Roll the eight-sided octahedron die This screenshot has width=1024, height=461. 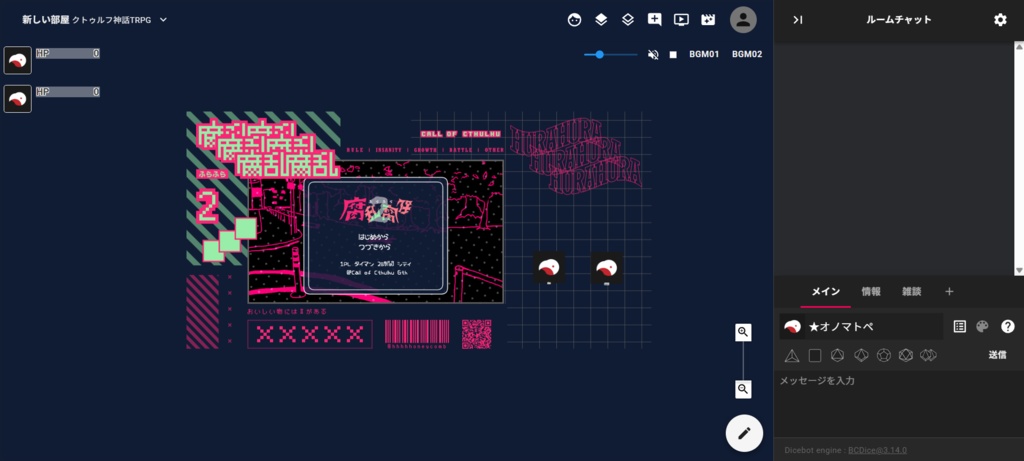(837, 355)
